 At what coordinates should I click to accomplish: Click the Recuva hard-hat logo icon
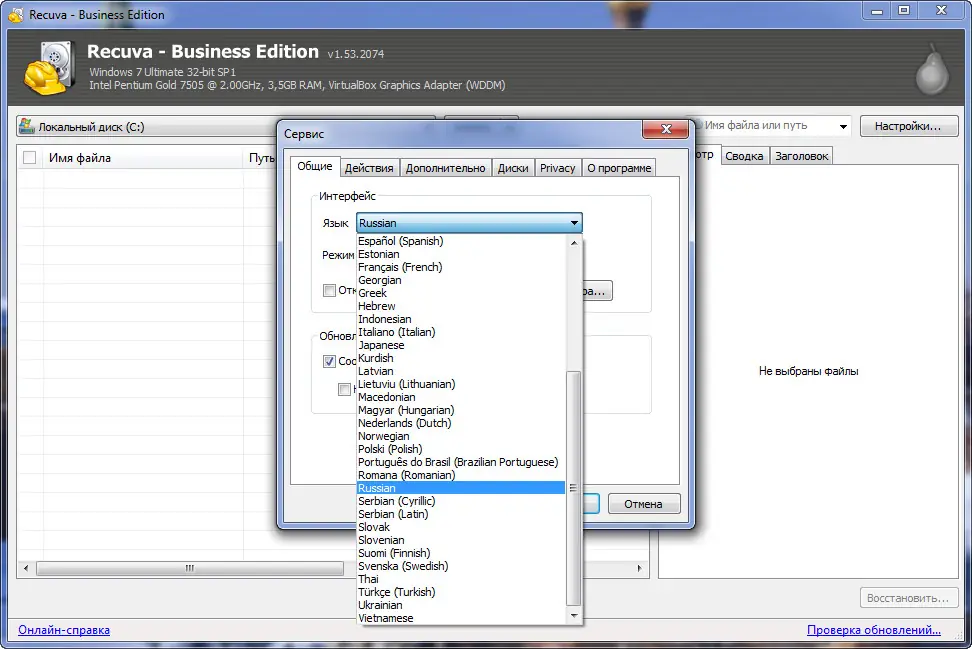click(50, 68)
